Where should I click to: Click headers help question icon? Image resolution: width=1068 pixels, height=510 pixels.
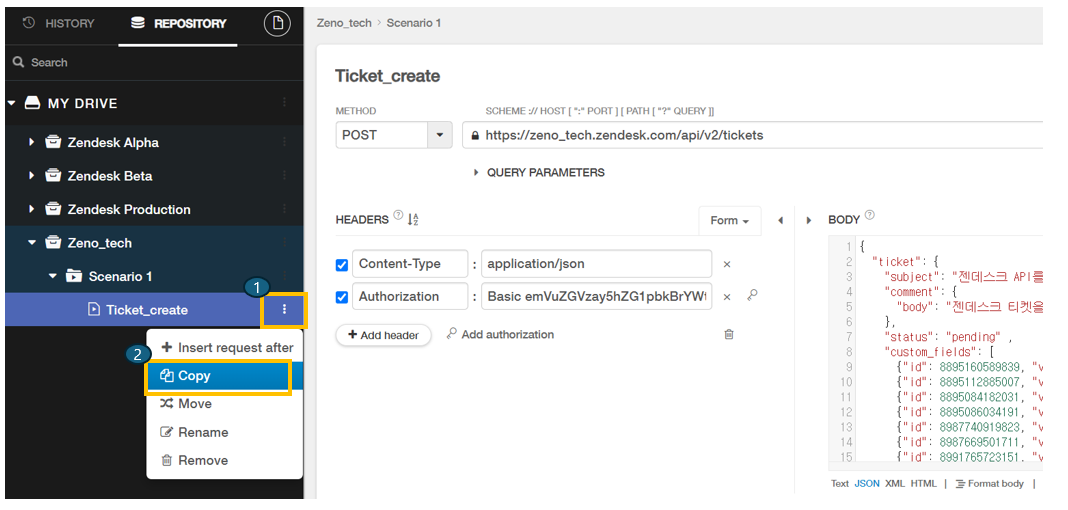pyautogui.click(x=398, y=215)
